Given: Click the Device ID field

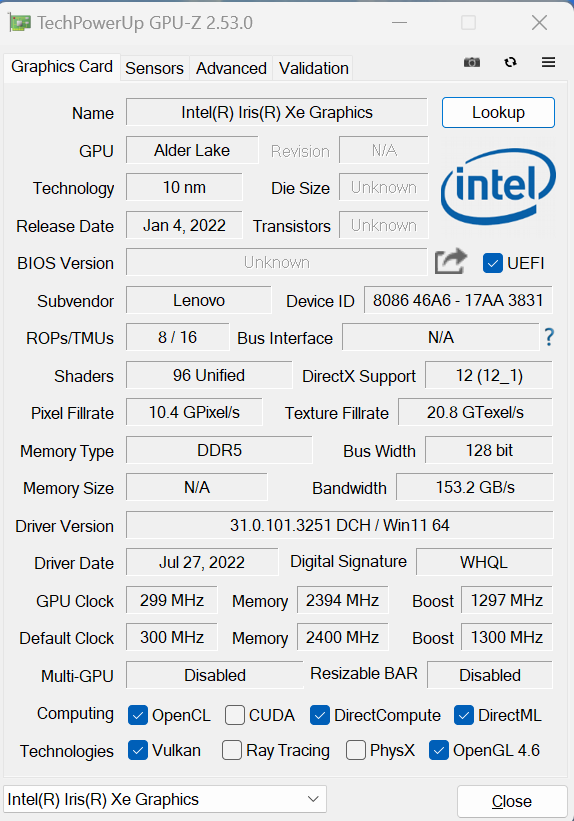Looking at the screenshot, I should [x=458, y=300].
